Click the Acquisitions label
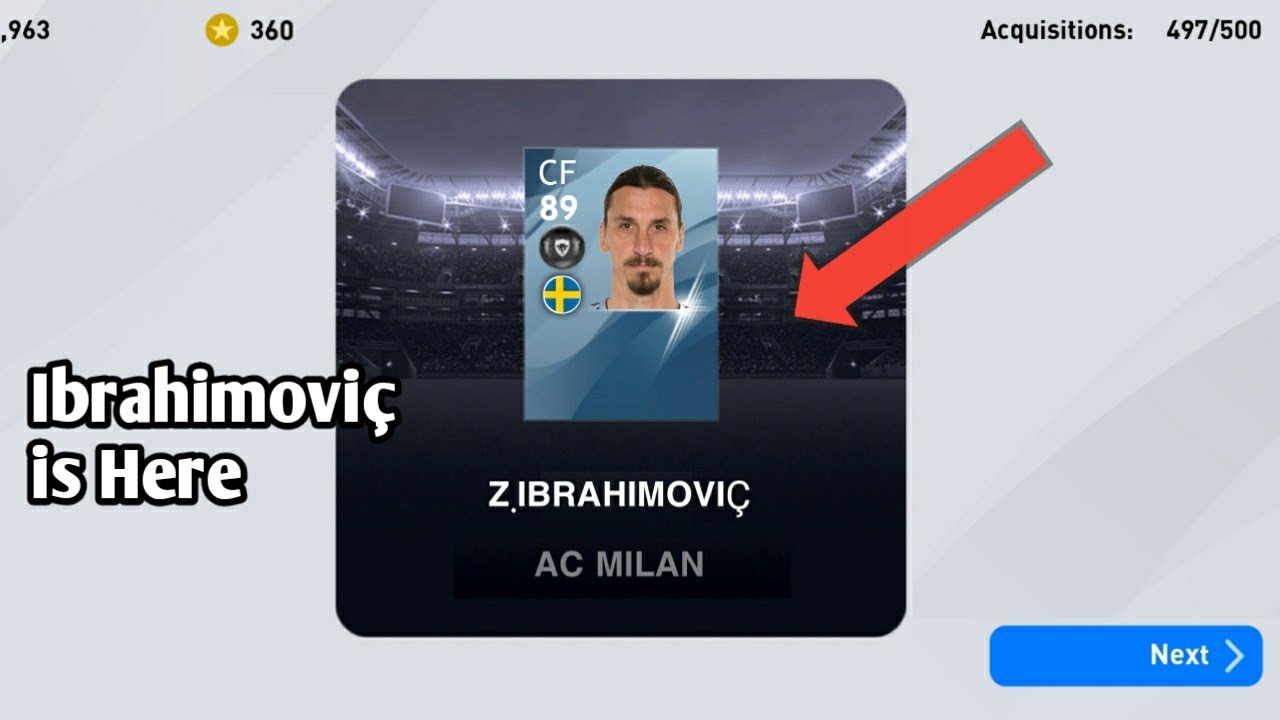Image resolution: width=1280 pixels, height=720 pixels. pos(1056,30)
